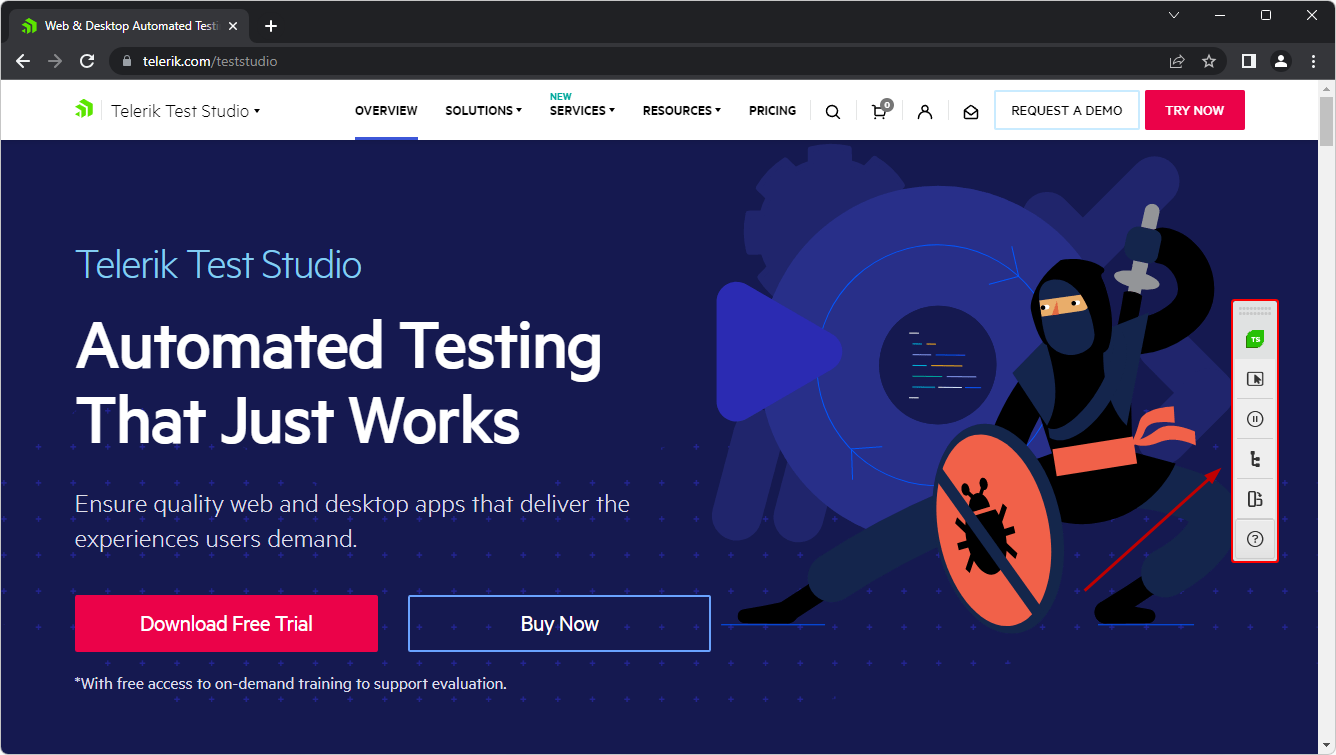Click the Try Now button
This screenshot has height=755, width=1336.
click(1195, 110)
